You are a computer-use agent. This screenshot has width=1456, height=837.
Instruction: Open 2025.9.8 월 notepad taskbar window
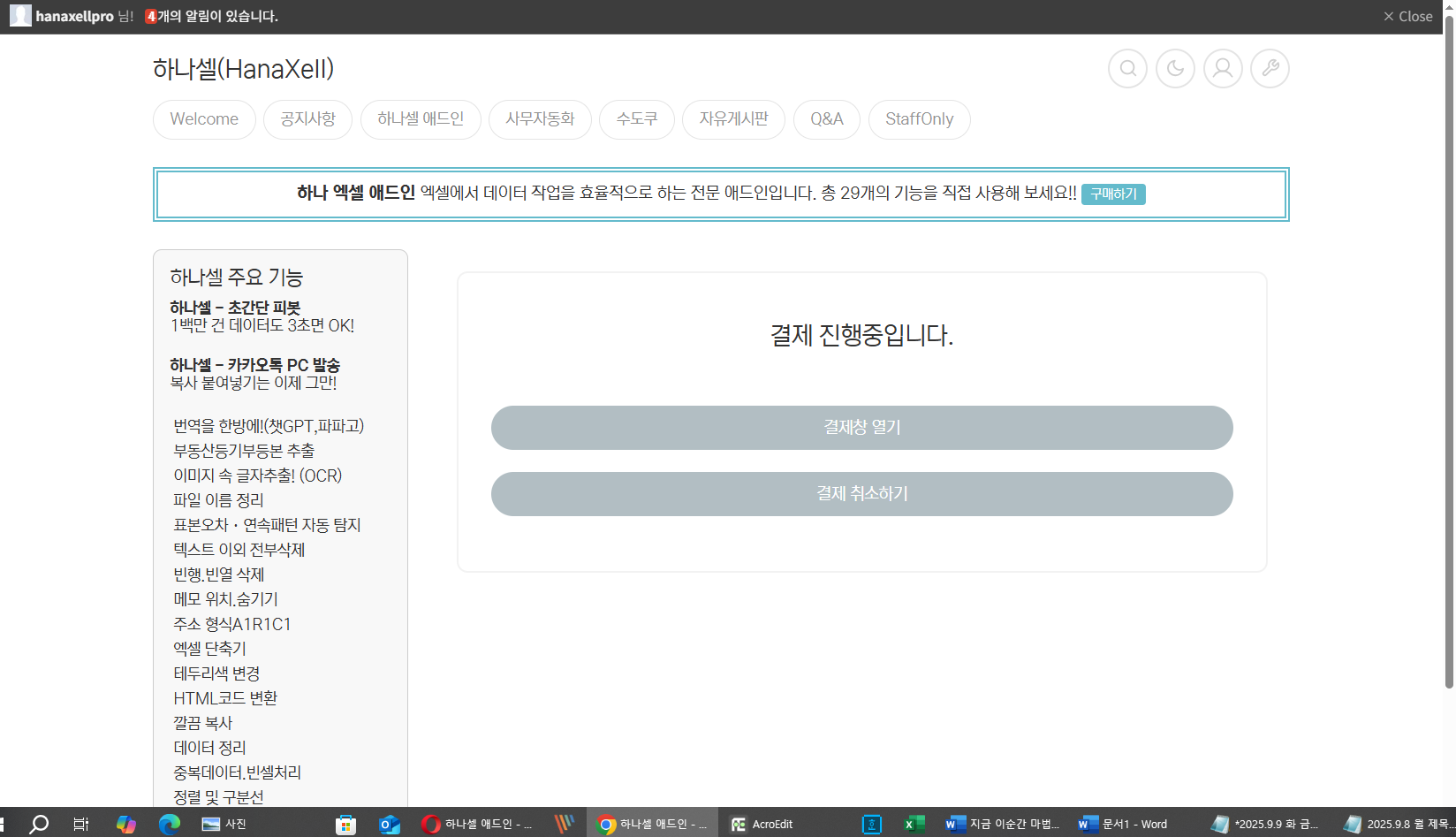(1398, 824)
